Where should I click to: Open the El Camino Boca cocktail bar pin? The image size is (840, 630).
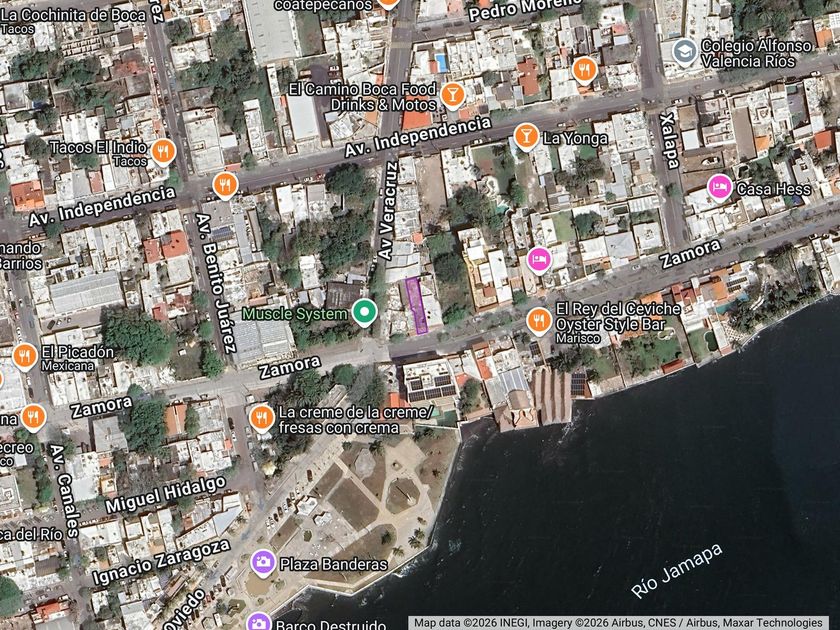(453, 96)
